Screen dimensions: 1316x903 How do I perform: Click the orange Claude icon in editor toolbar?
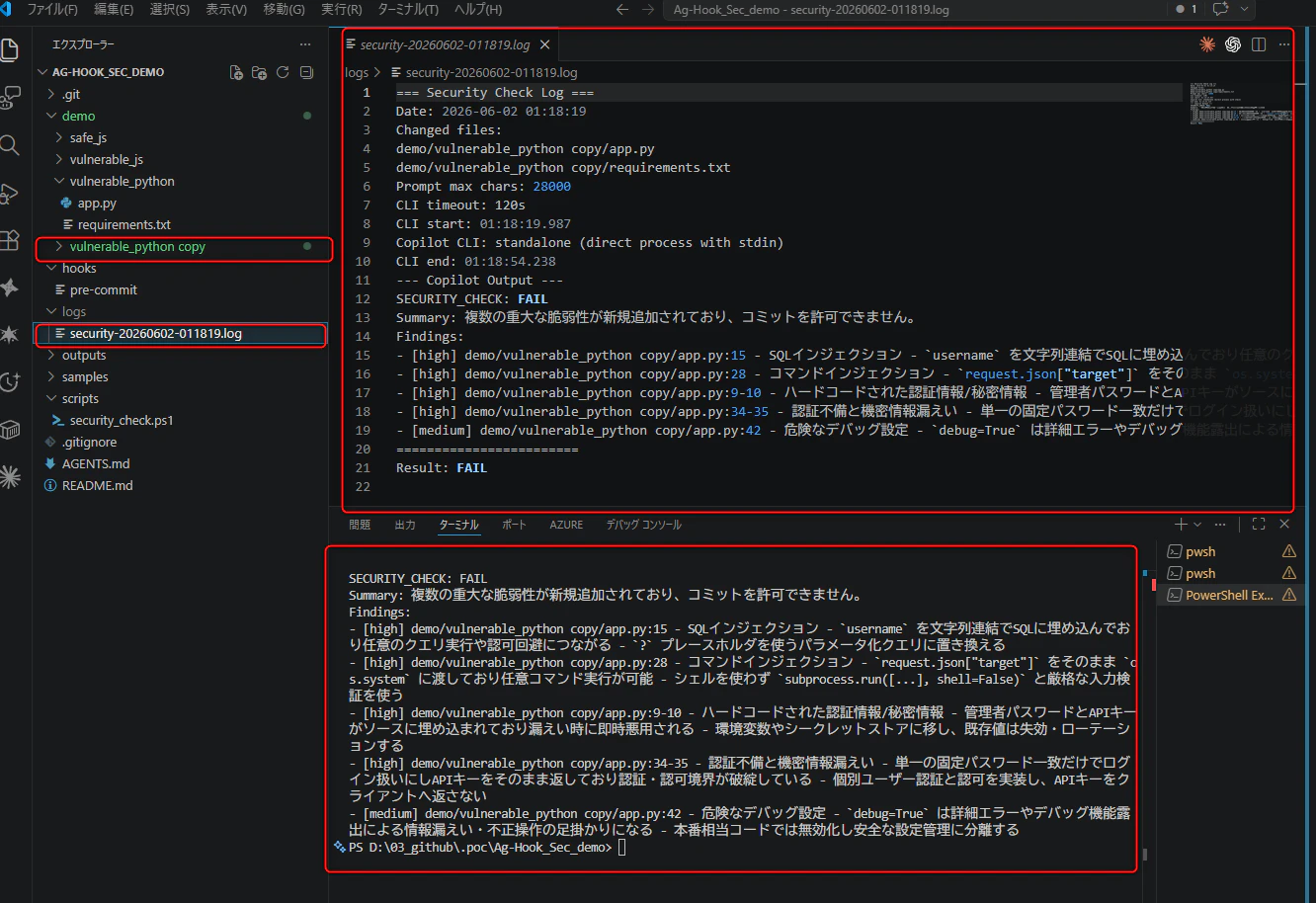coord(1207,44)
